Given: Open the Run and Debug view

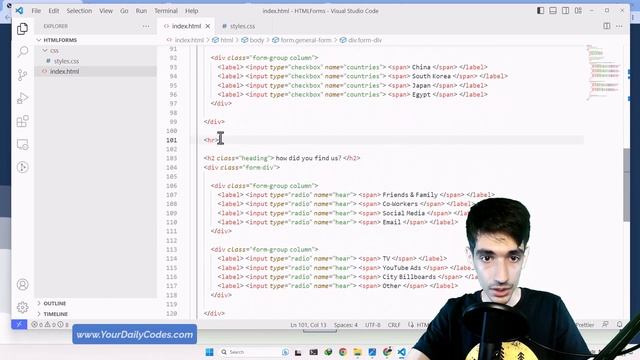Looking at the screenshot, I should (x=22, y=98).
